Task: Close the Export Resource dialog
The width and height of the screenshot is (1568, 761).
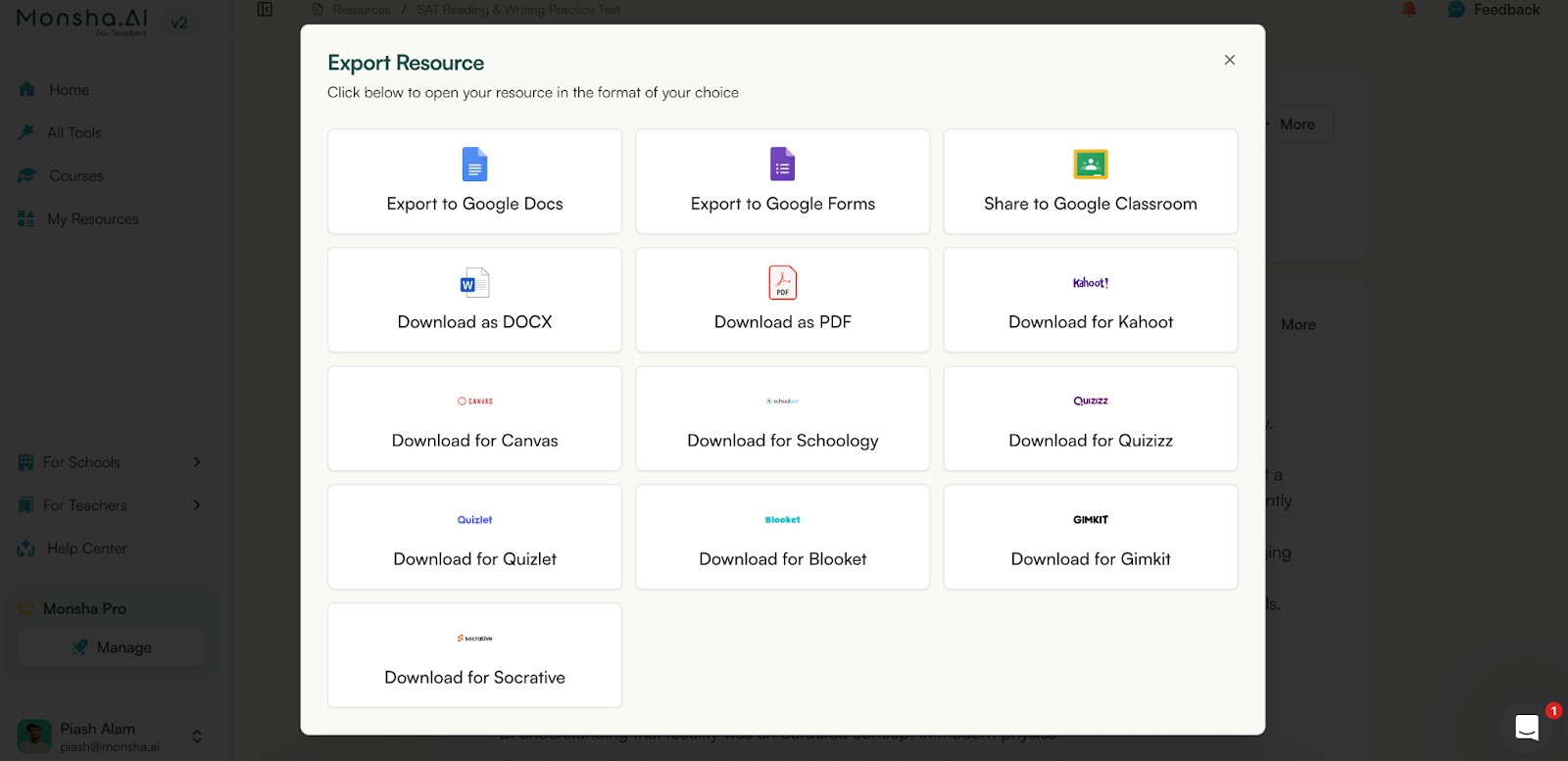Action: pyautogui.click(x=1229, y=60)
